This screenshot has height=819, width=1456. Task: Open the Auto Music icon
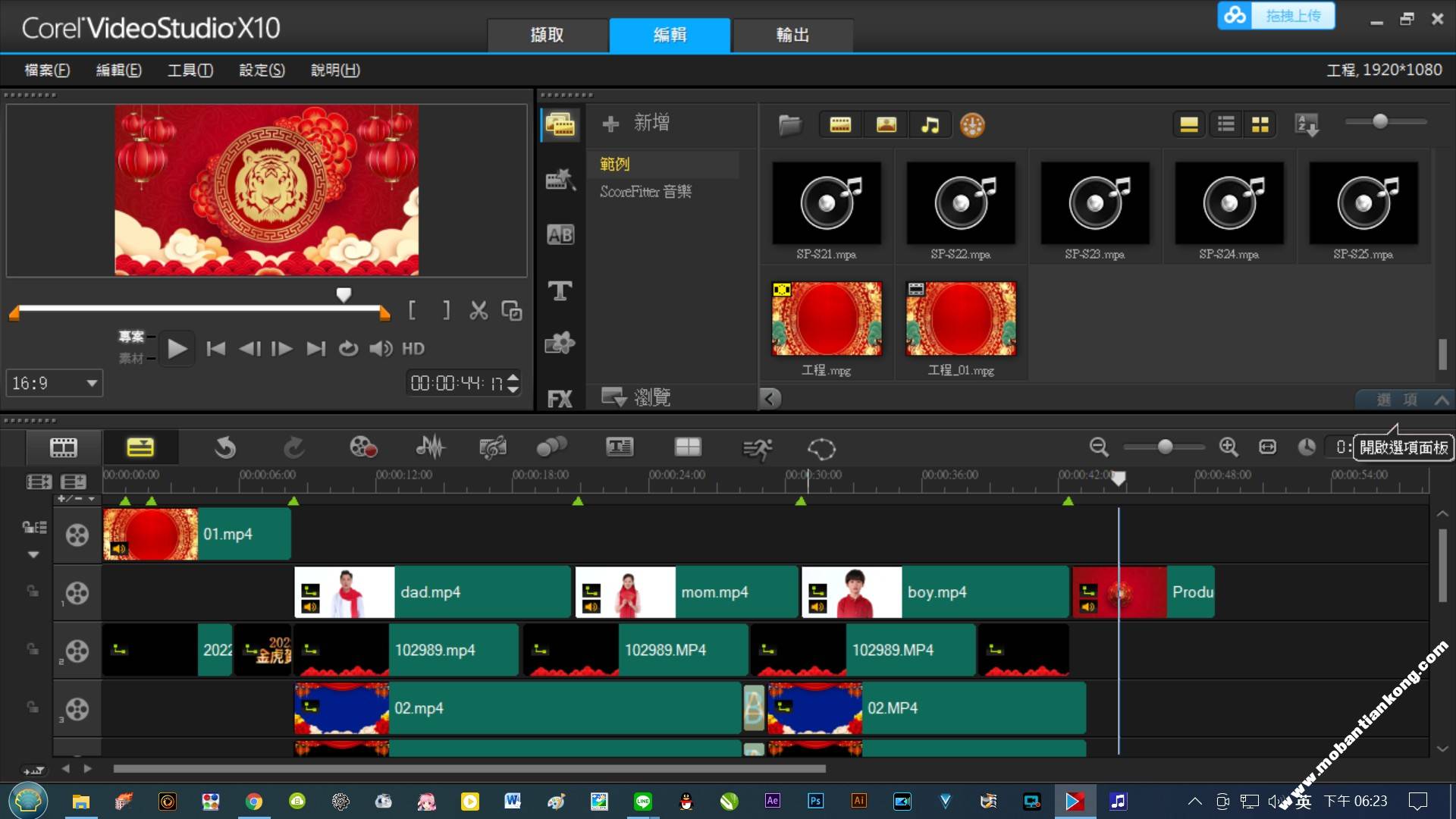[493, 447]
